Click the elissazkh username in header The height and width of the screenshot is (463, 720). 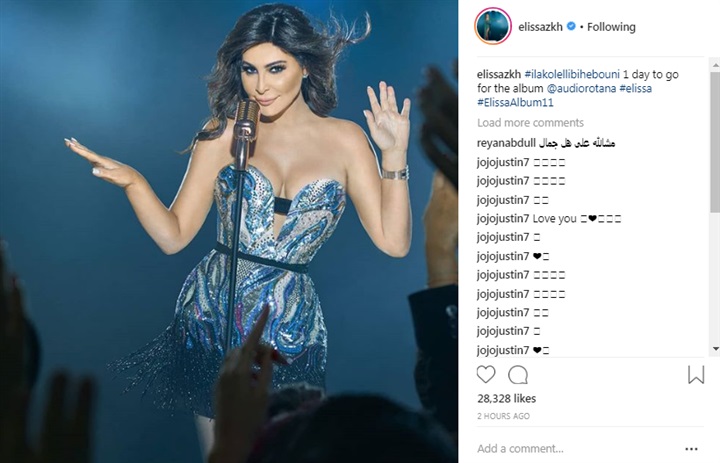[540, 27]
